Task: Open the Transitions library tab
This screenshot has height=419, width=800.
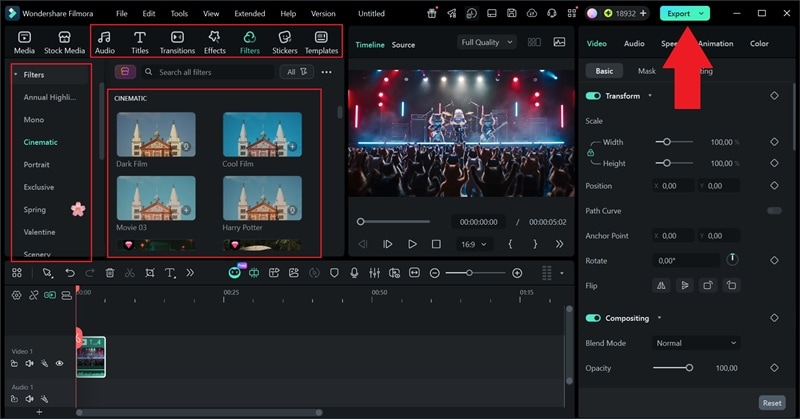Action: (x=177, y=42)
